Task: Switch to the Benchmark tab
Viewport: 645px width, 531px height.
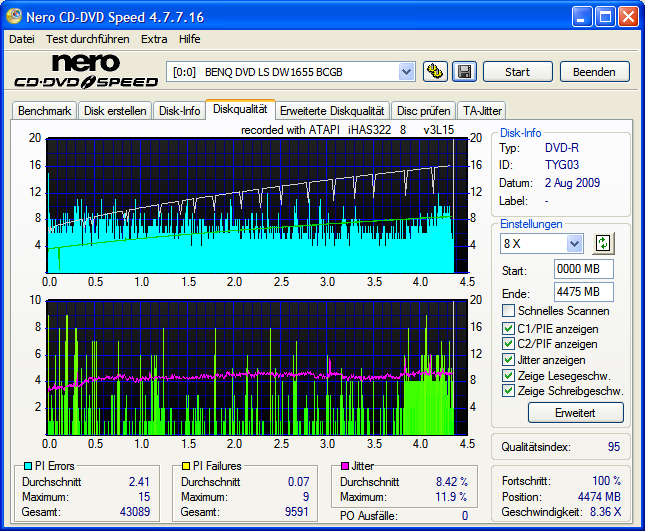Action: coord(44,111)
